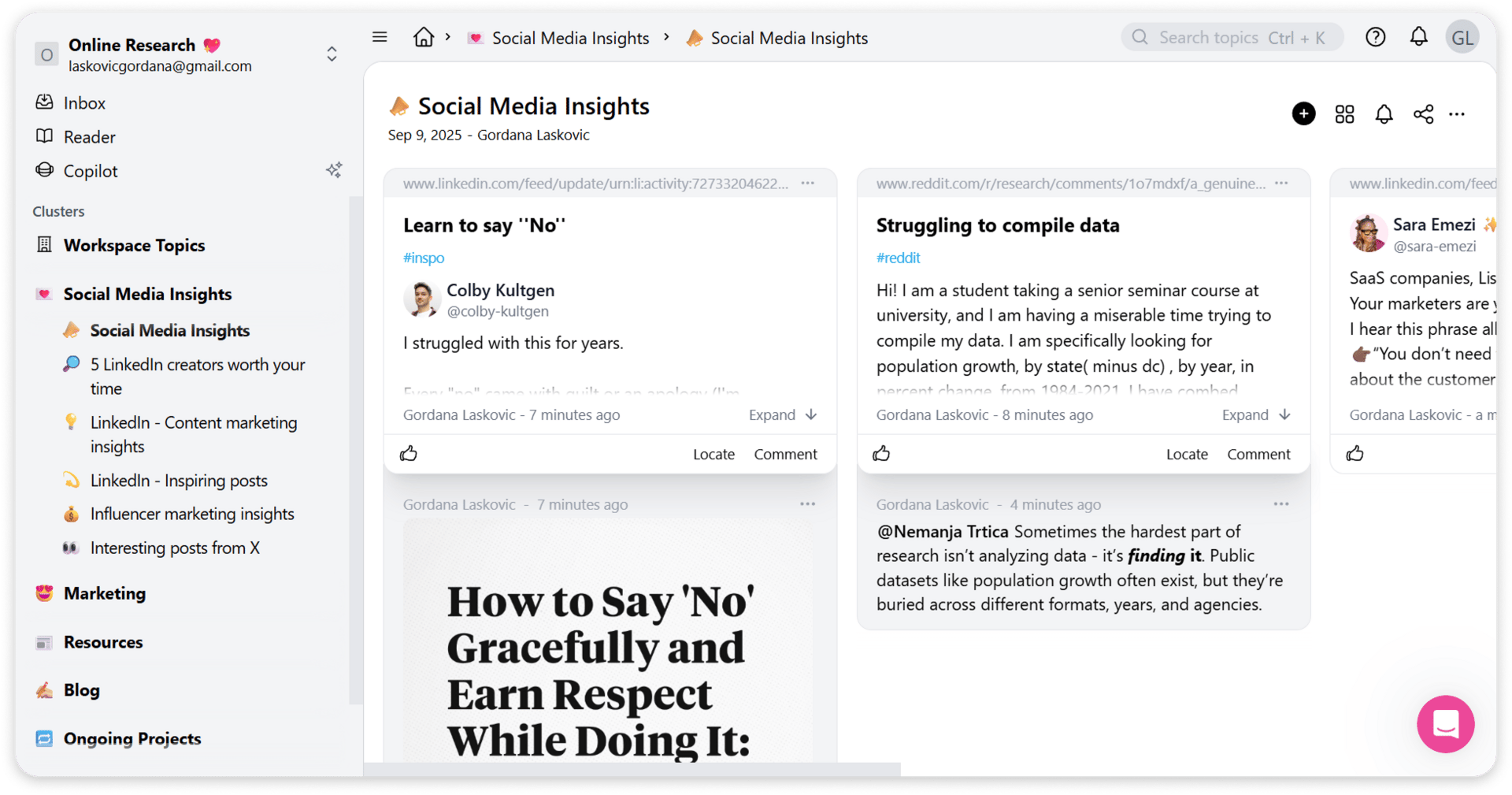Open options for the reddit.com card header
This screenshot has height=795, width=1512.
click(x=1281, y=183)
